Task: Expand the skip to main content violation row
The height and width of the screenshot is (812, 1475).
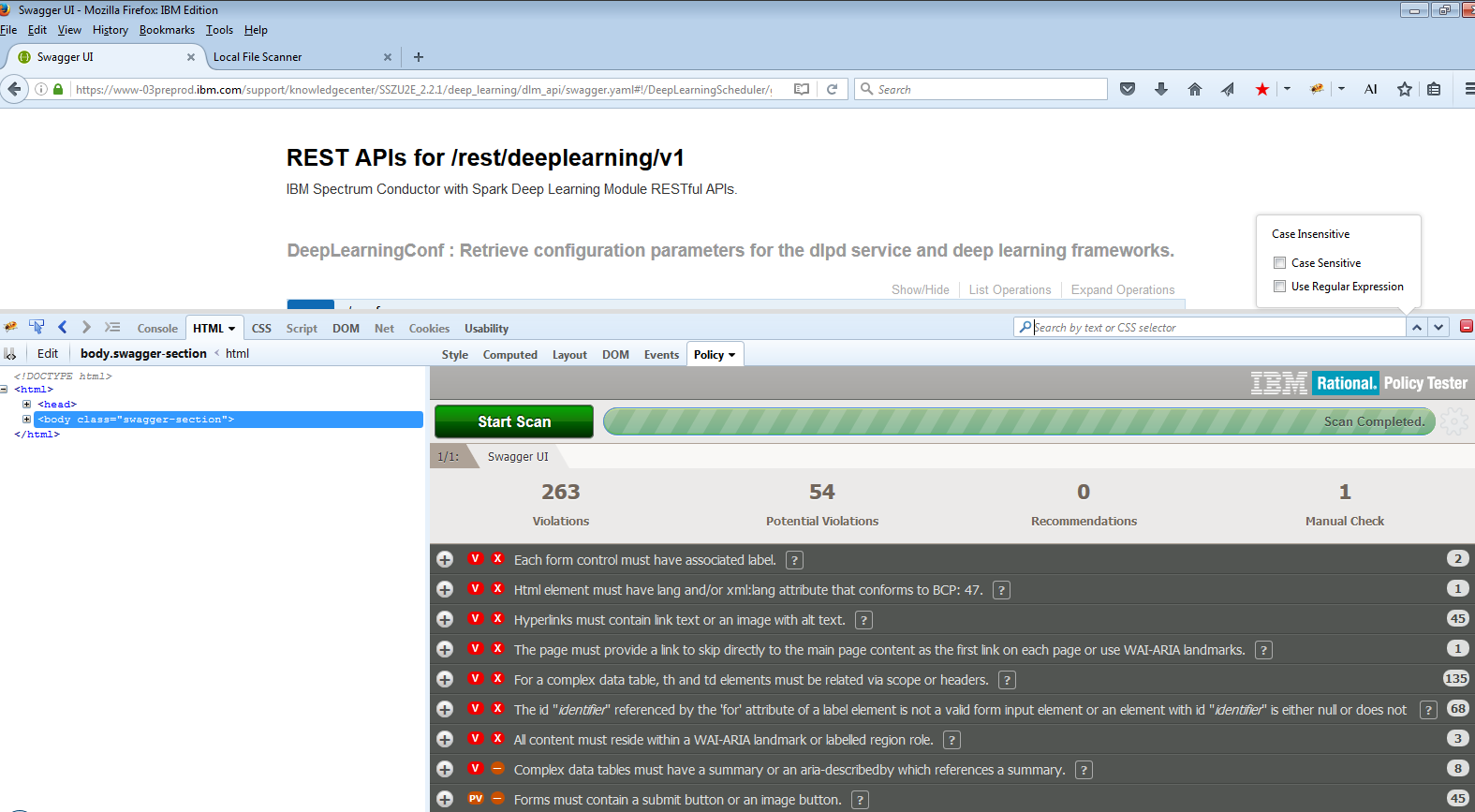Action: [x=445, y=649]
